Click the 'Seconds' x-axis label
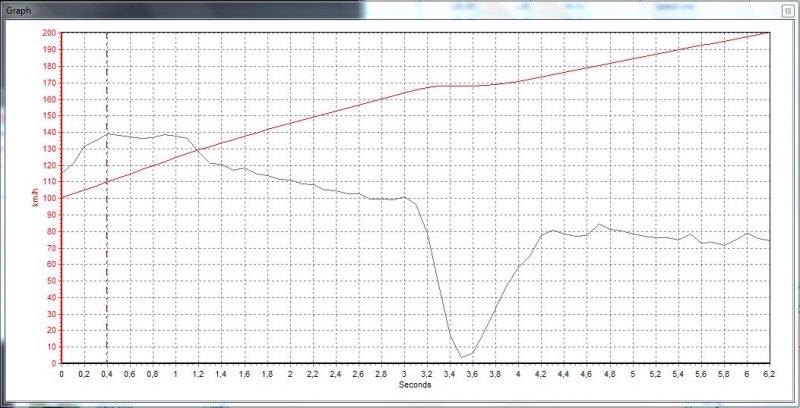800x408 pixels. point(415,385)
